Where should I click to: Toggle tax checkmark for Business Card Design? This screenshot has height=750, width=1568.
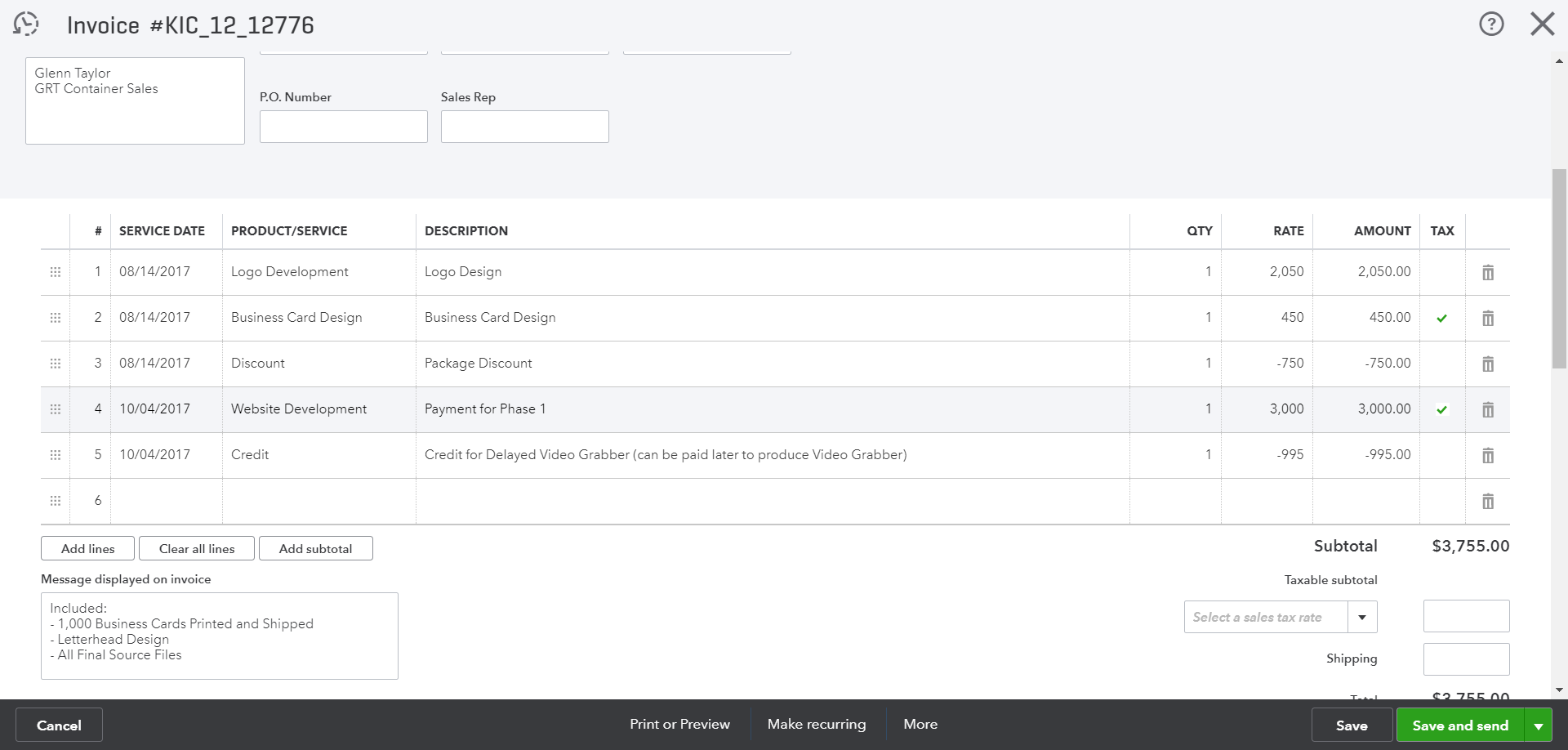(x=1442, y=318)
